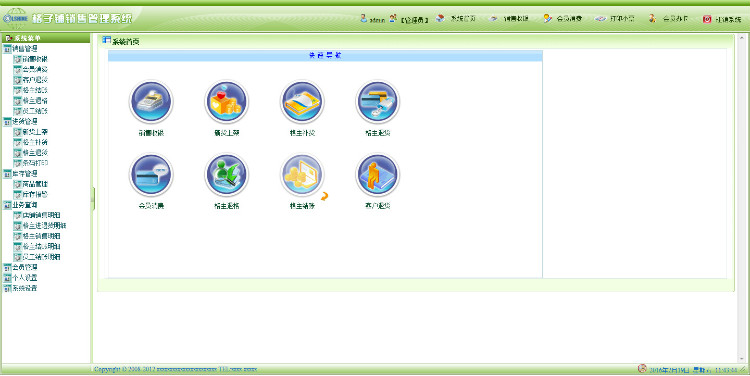Viewport: 750px width, 376px height.
Task: Go to 系统首页 via header toolbar
Action: point(457,19)
